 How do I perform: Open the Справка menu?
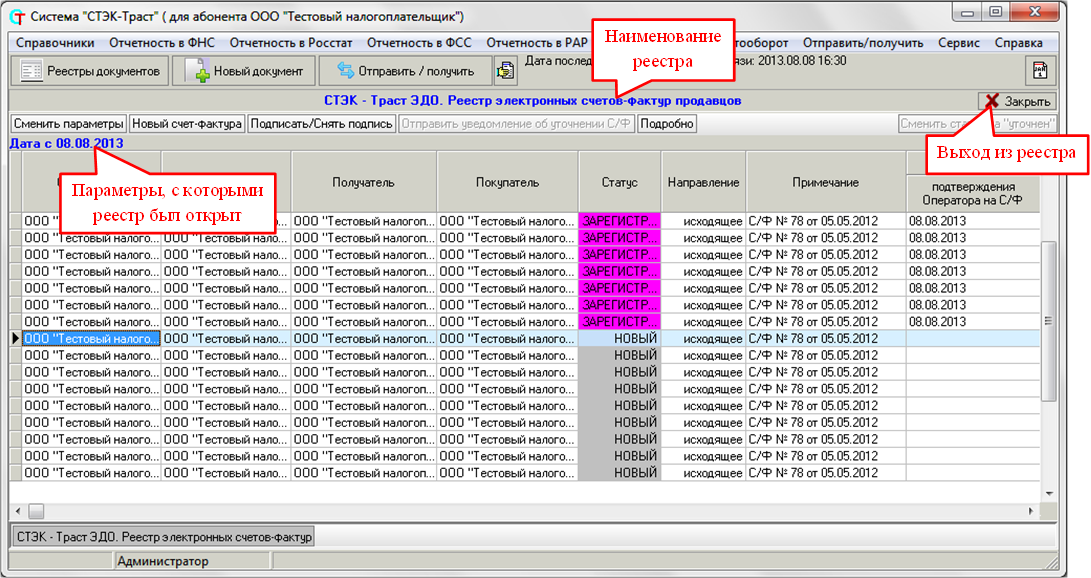click(1019, 42)
